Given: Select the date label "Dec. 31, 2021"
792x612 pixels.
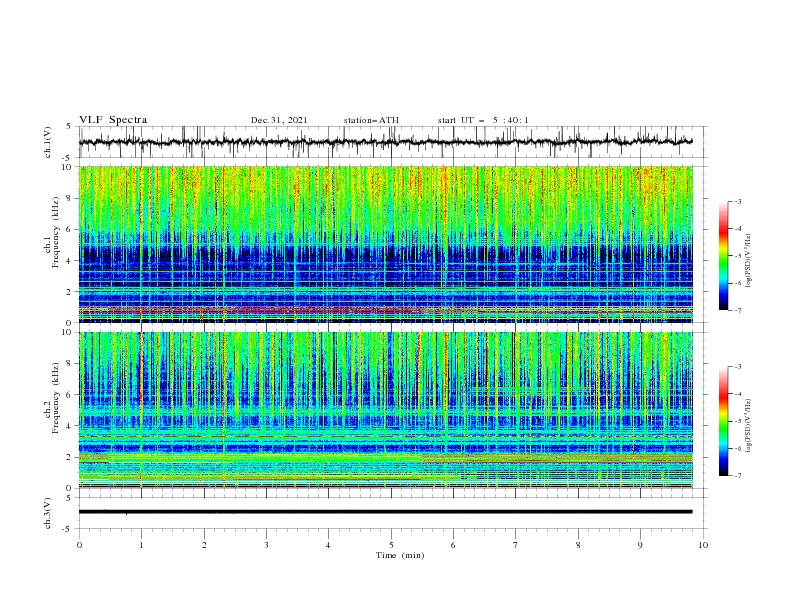Looking at the screenshot, I should pyautogui.click(x=279, y=120).
